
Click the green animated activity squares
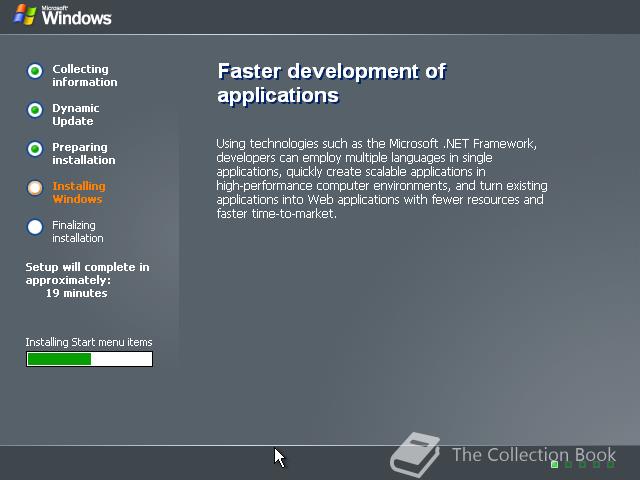click(x=582, y=464)
